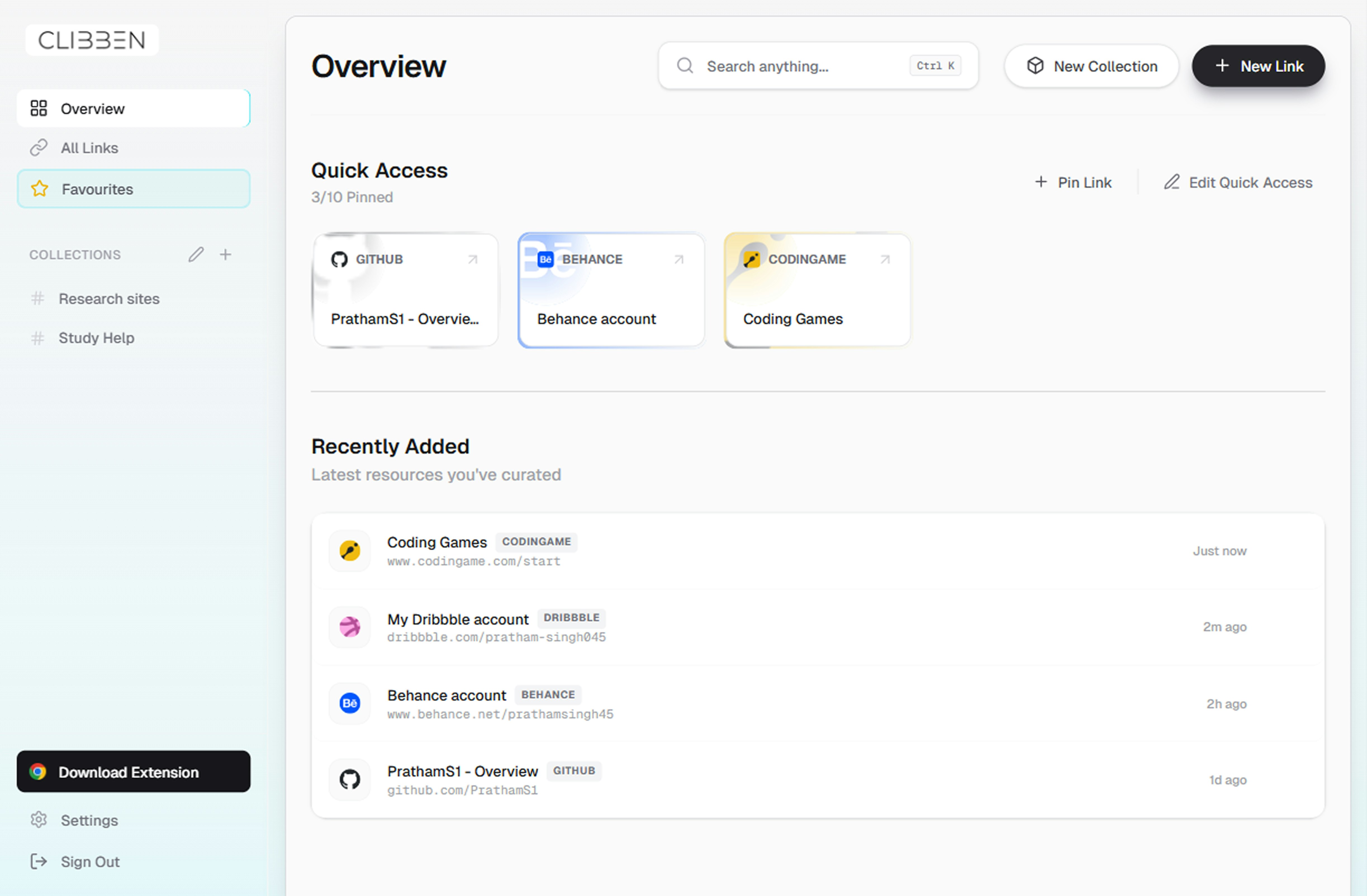This screenshot has height=896, width=1367.
Task: Open the Settings gear in sidebar
Action: point(38,820)
